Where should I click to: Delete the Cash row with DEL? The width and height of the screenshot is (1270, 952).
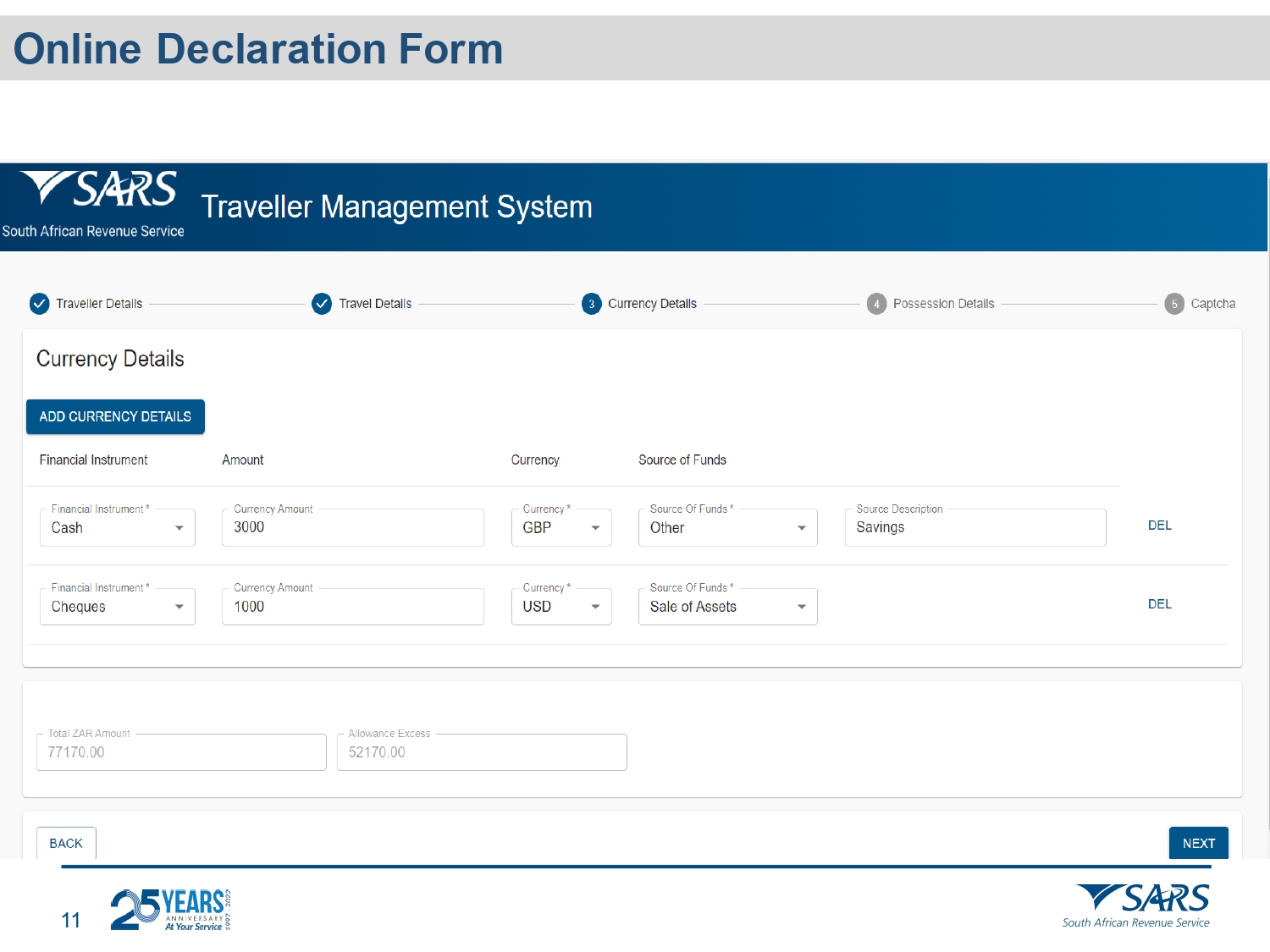1159,526
